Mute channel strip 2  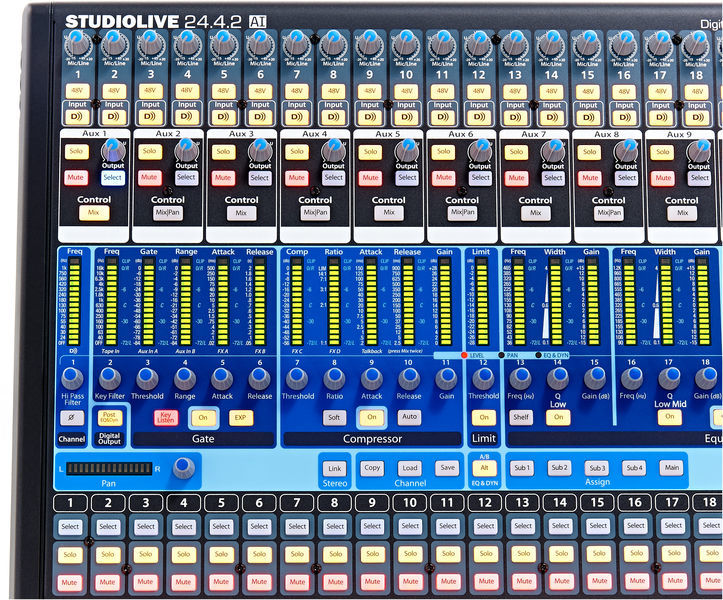(107, 582)
